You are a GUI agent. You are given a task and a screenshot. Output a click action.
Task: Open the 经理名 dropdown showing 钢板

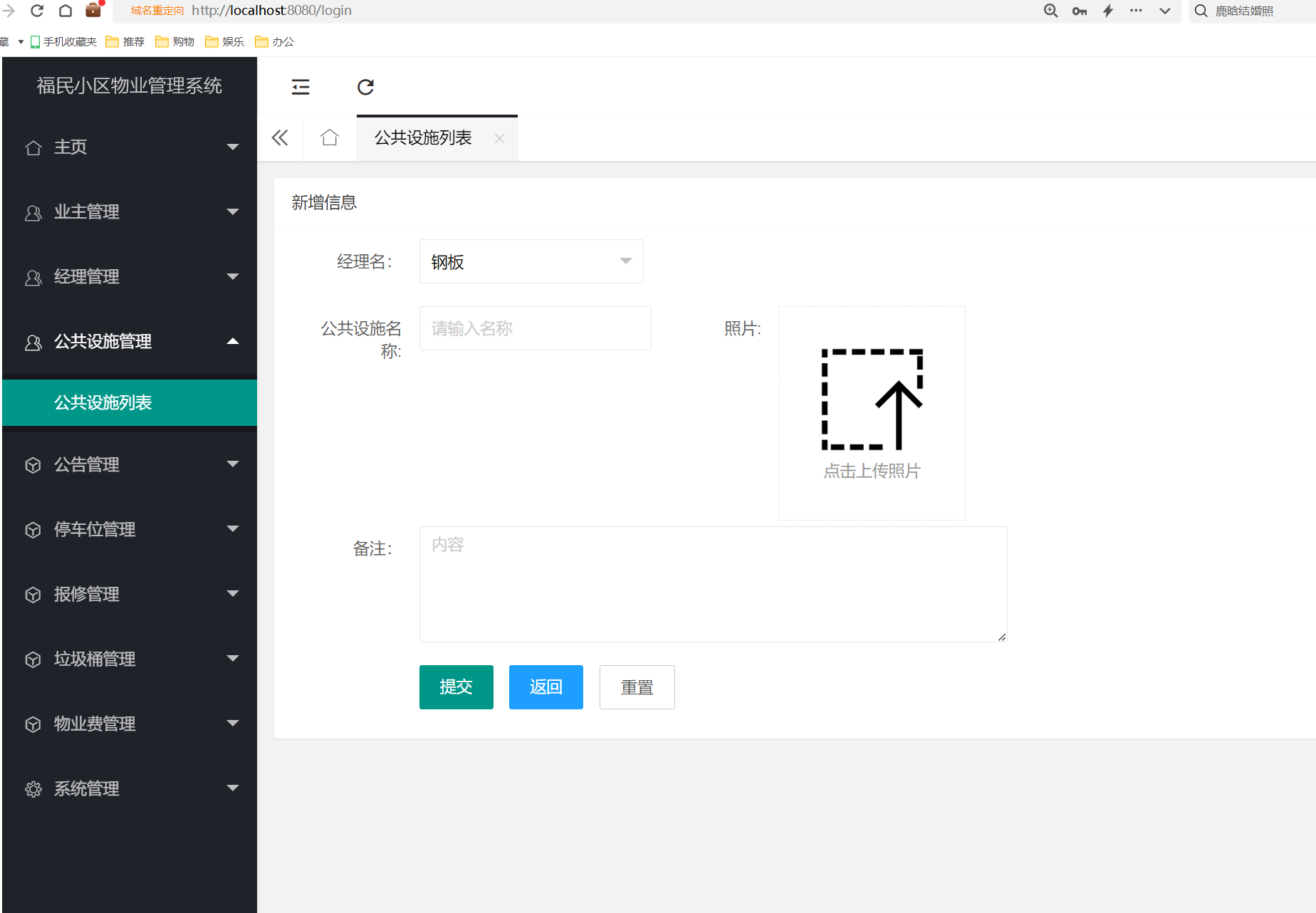click(531, 261)
